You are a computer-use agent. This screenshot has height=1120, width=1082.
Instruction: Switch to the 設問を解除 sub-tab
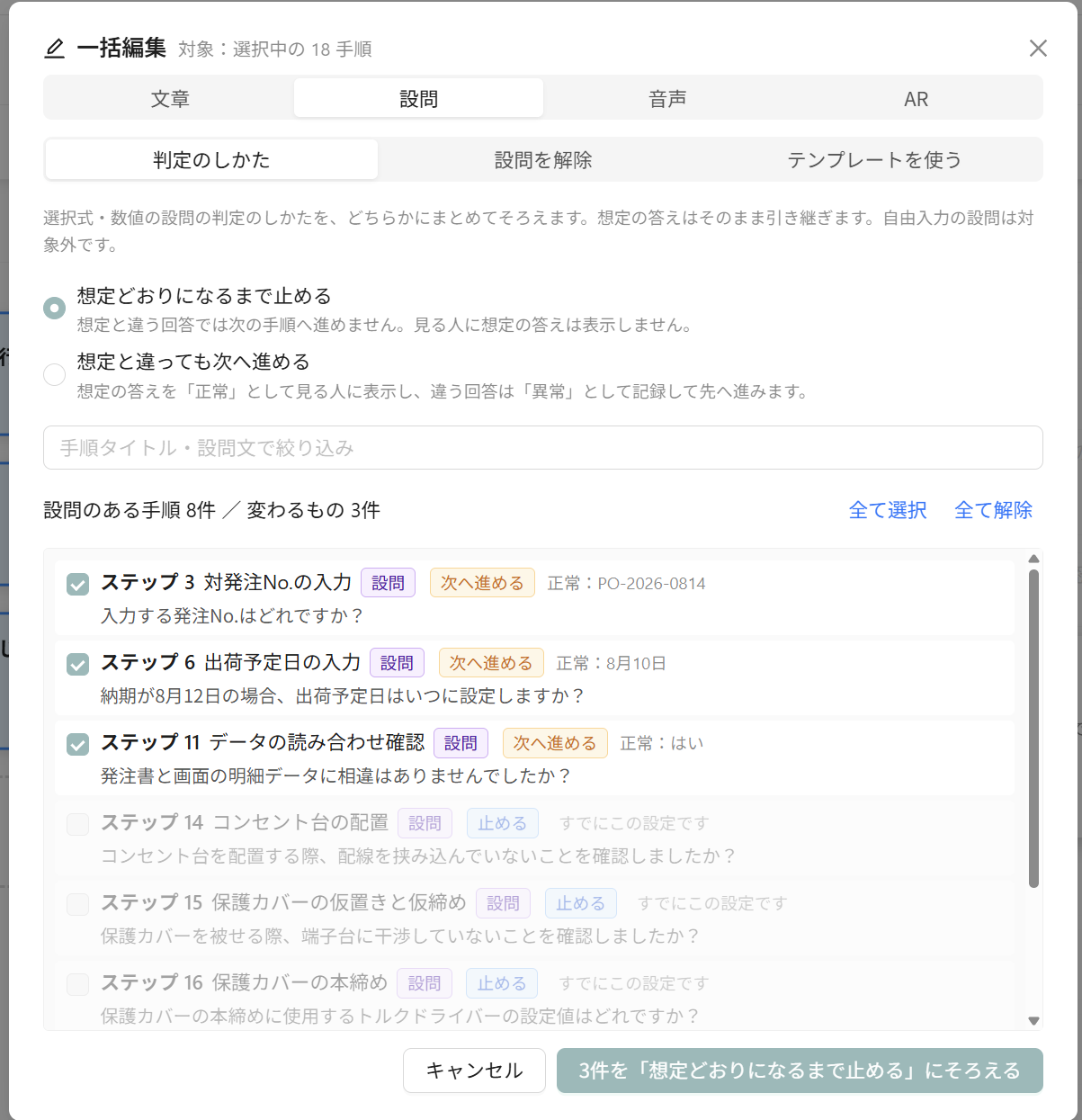point(543,159)
